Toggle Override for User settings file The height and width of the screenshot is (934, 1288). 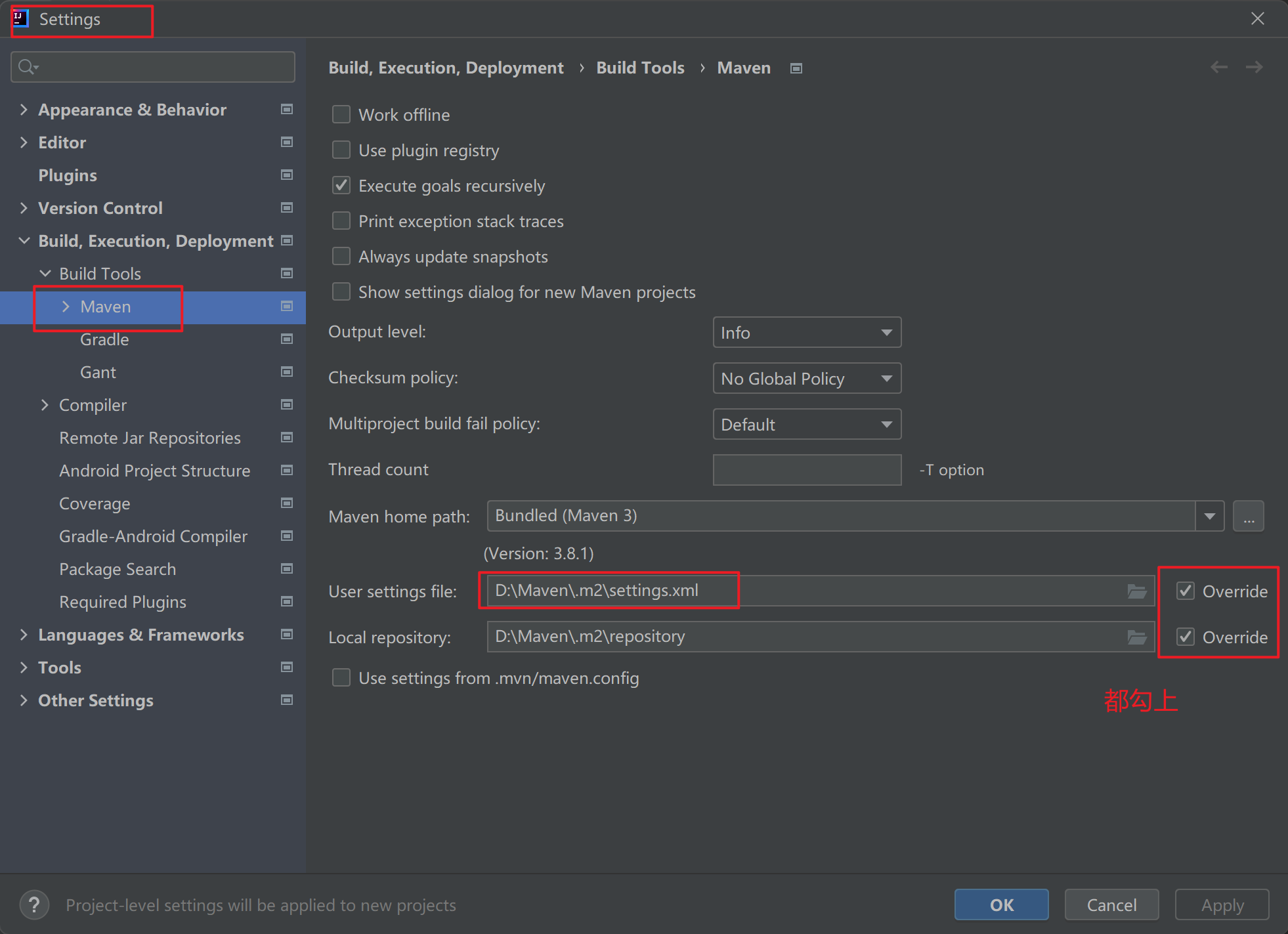coord(1185,591)
